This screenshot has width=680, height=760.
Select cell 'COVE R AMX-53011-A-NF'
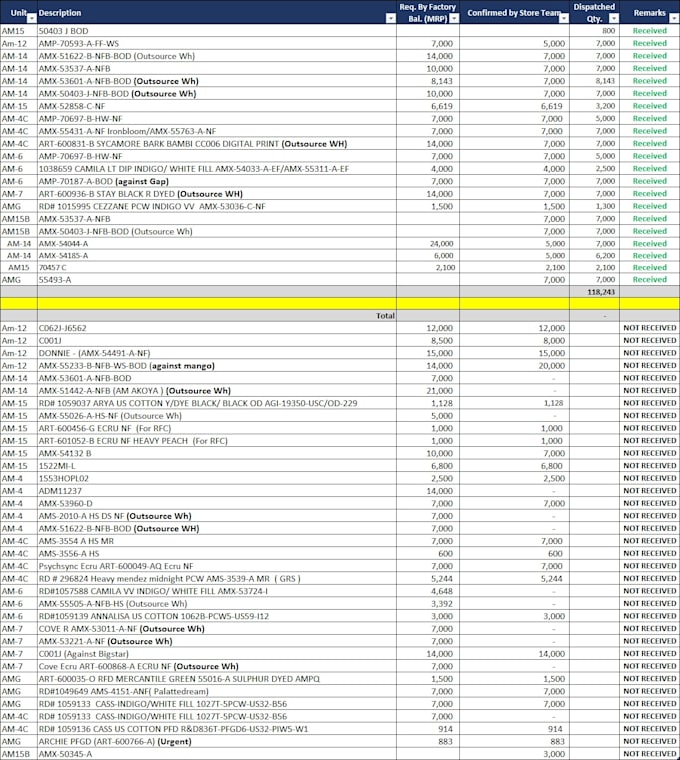217,629
